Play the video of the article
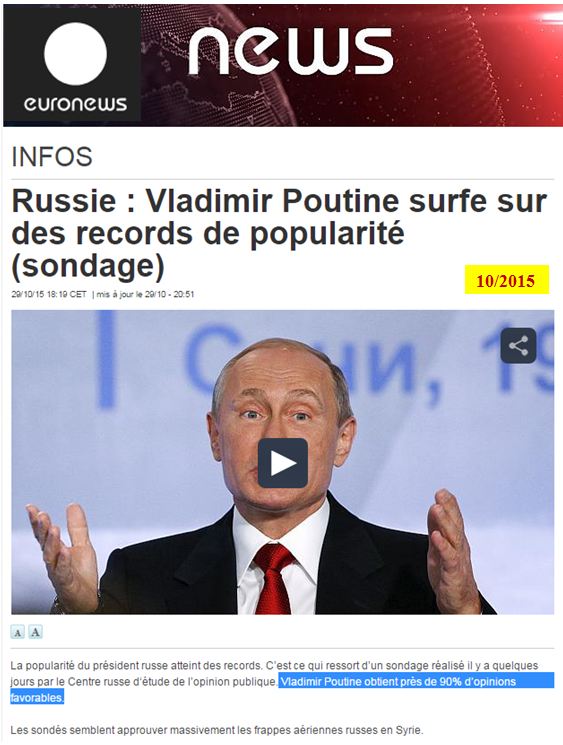Screen dimensions: 563x745 pyautogui.click(x=283, y=463)
